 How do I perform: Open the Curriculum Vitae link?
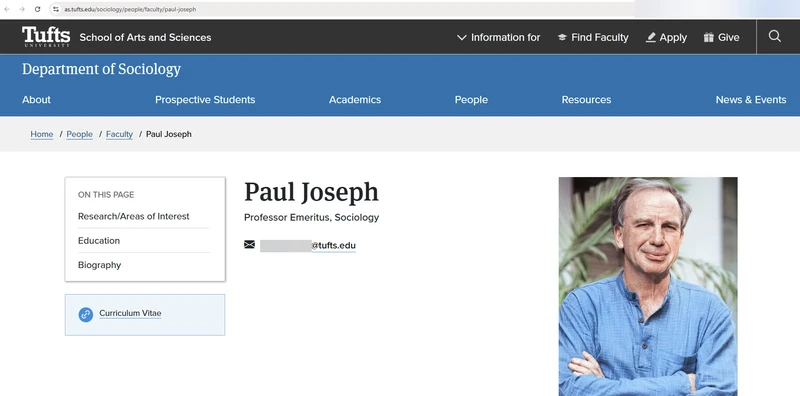tap(130, 313)
